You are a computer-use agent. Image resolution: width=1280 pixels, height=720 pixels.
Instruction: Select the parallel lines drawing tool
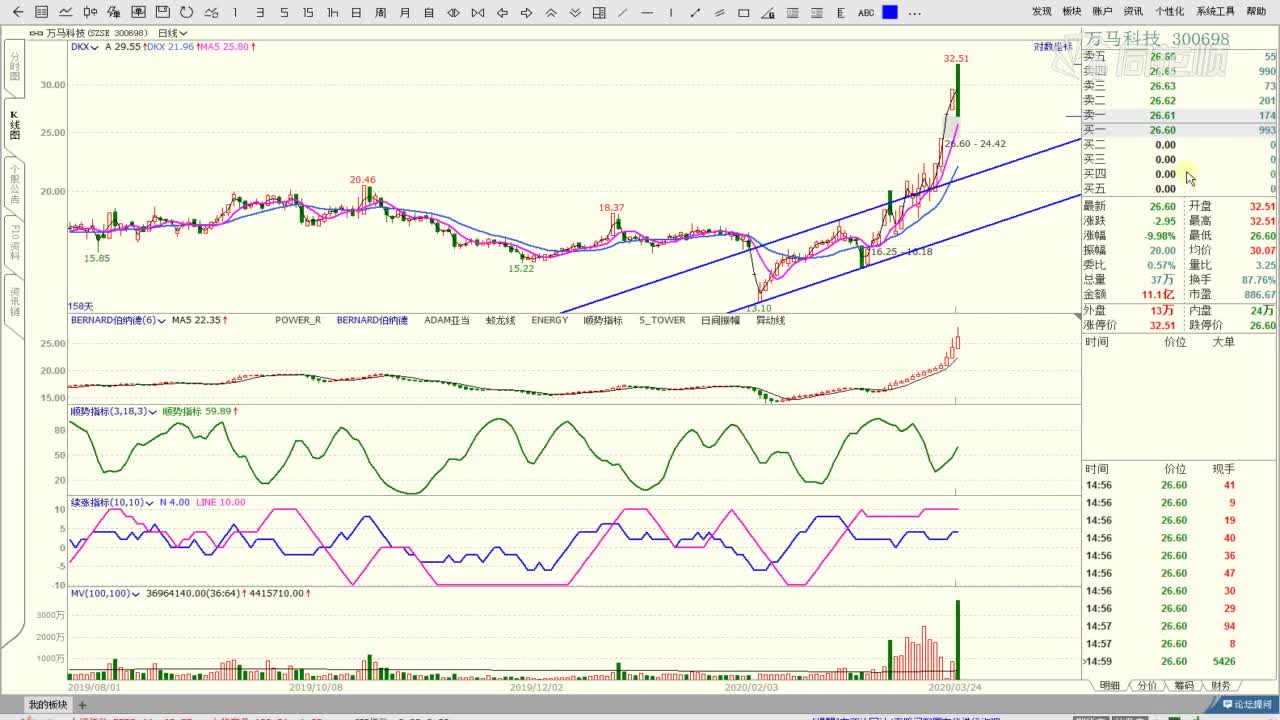click(719, 12)
